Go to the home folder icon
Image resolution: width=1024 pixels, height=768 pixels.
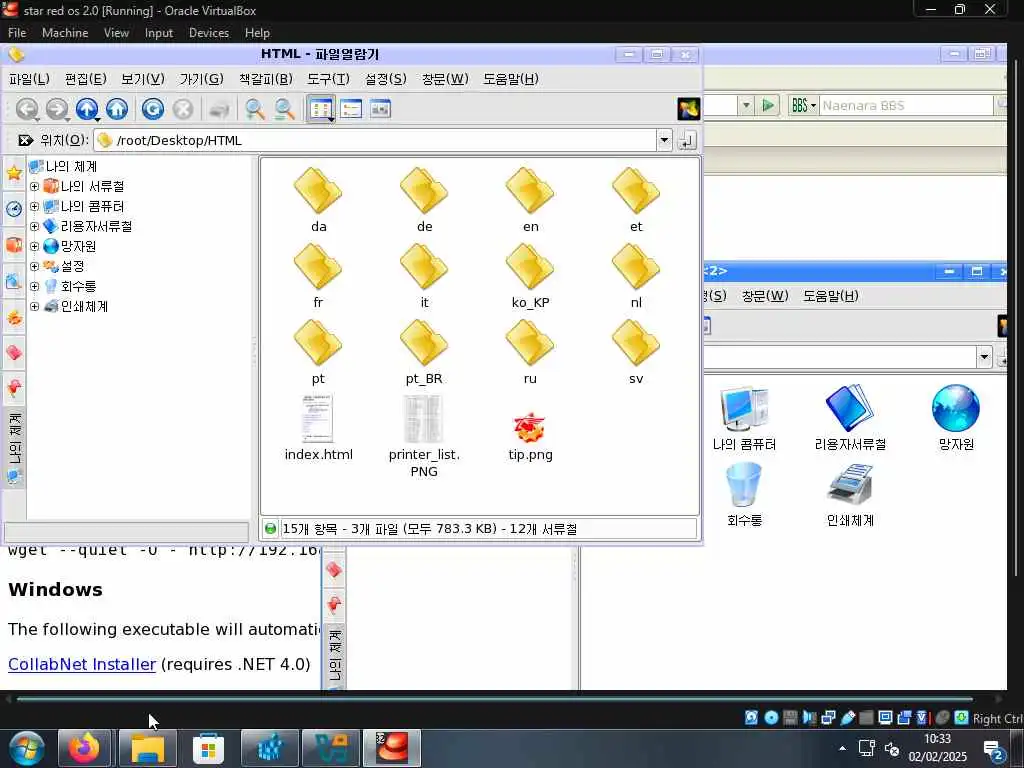[117, 109]
